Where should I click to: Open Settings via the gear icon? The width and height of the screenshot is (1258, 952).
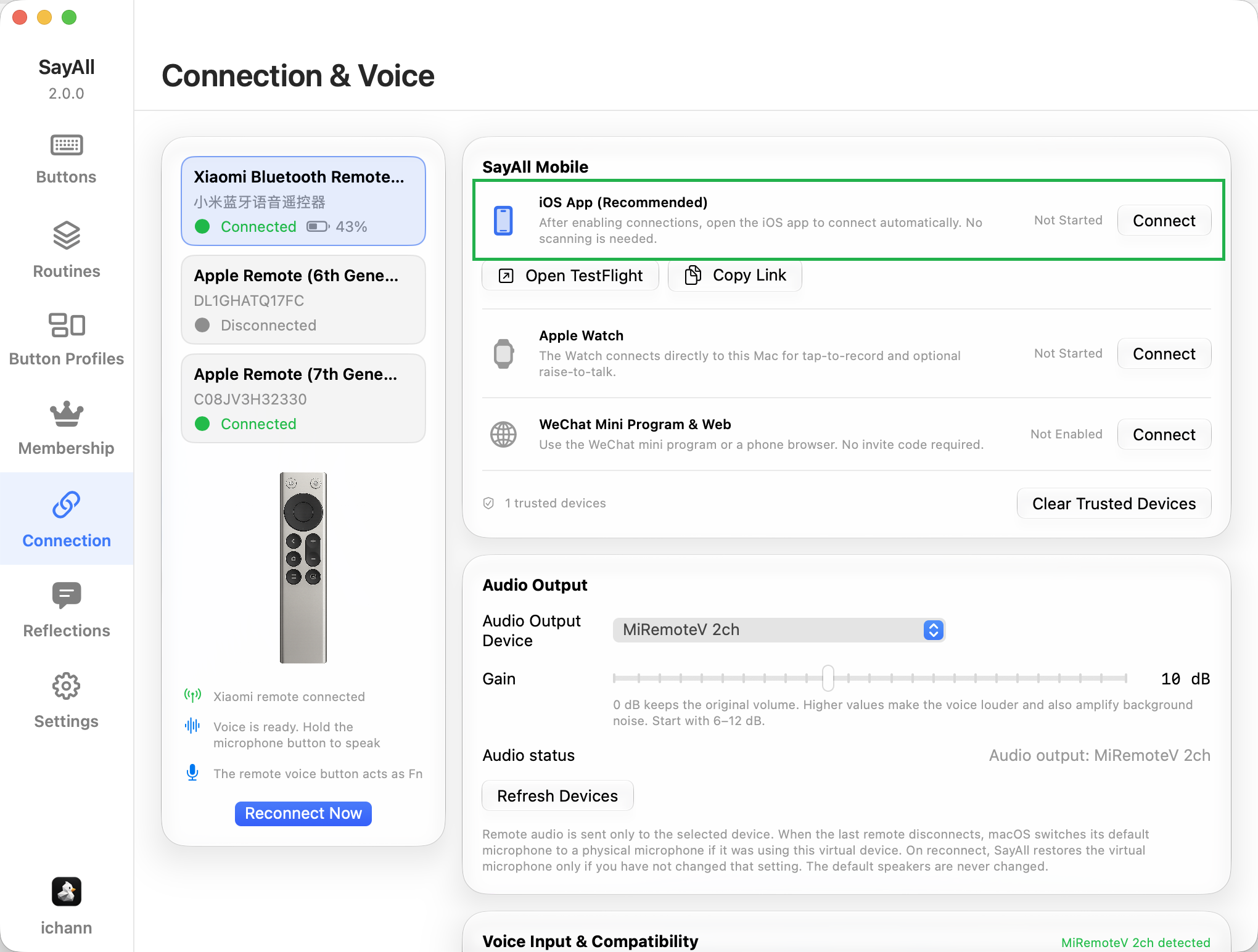(67, 686)
